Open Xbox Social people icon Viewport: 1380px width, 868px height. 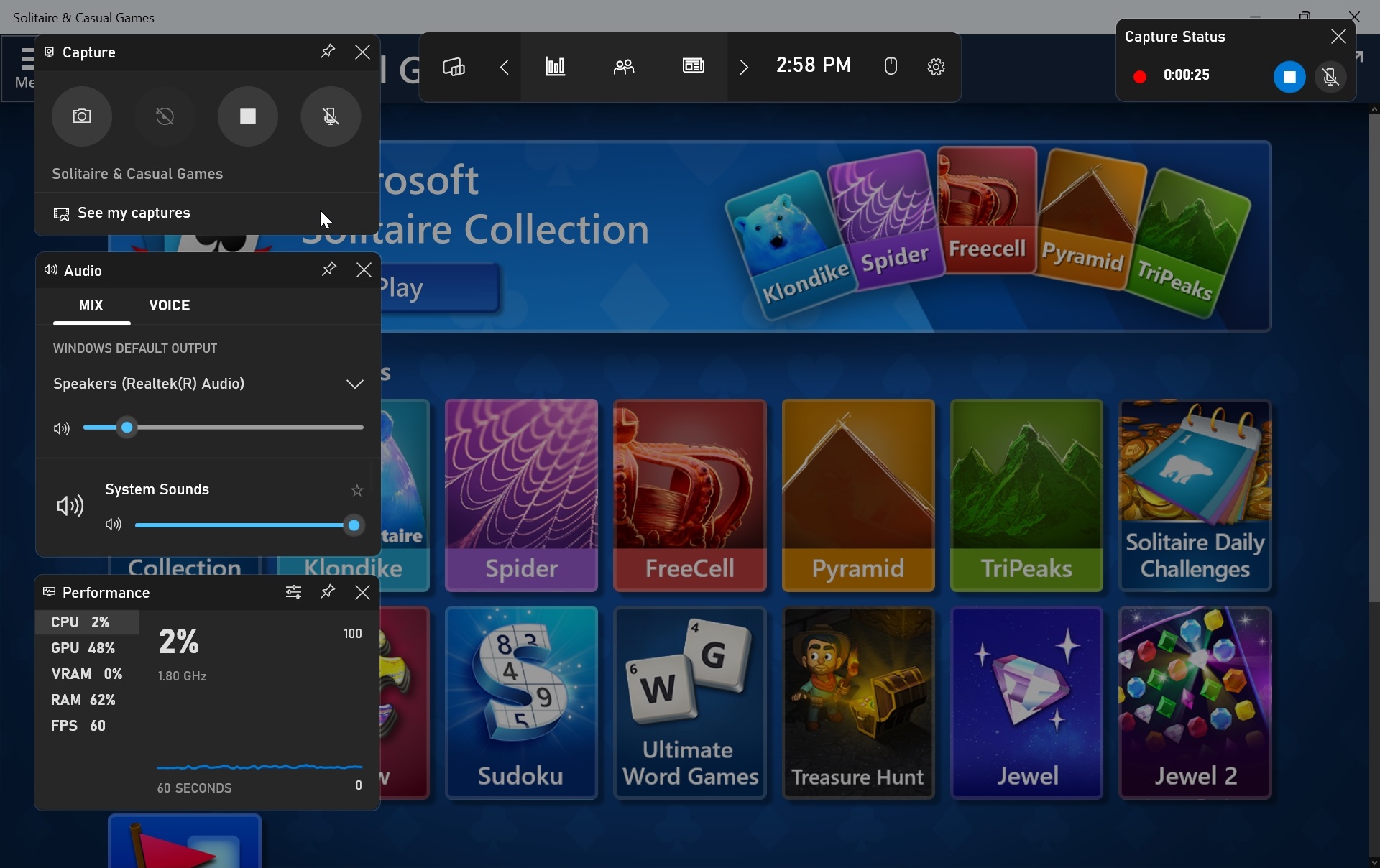[x=623, y=67]
